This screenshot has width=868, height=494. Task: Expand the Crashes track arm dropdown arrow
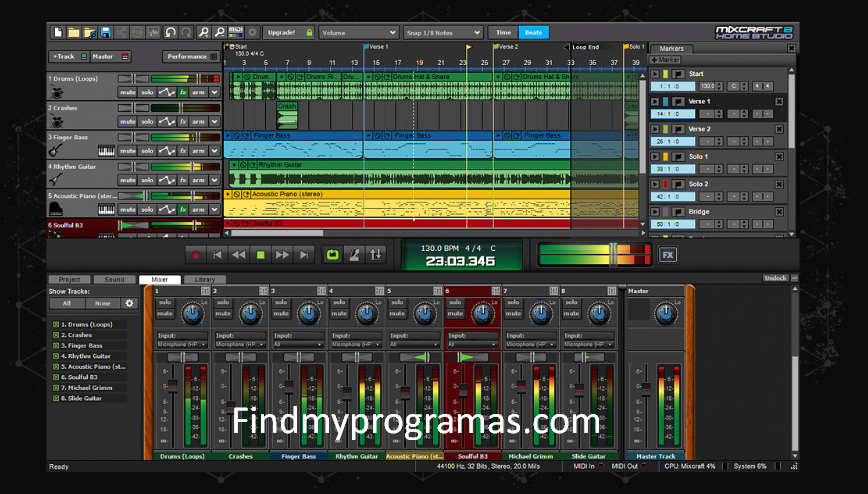[215, 122]
